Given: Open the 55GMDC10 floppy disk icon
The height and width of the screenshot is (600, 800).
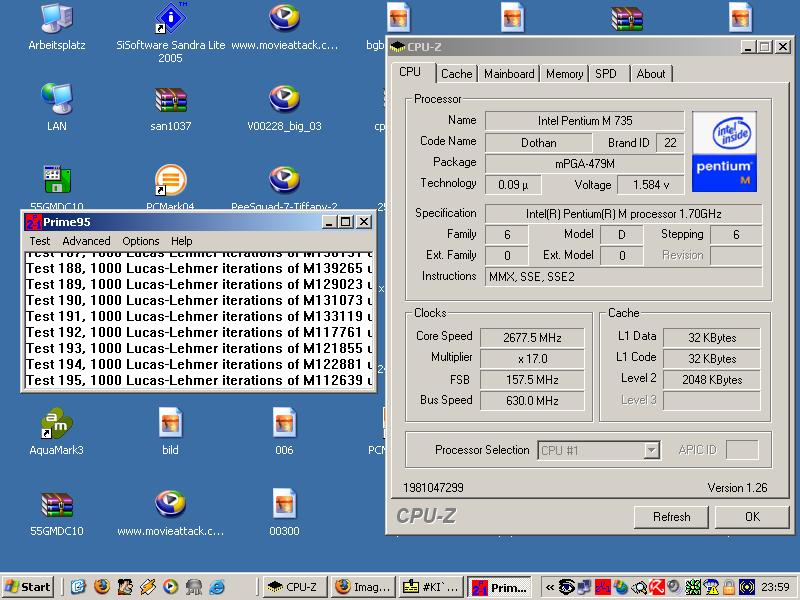Looking at the screenshot, I should (57, 187).
